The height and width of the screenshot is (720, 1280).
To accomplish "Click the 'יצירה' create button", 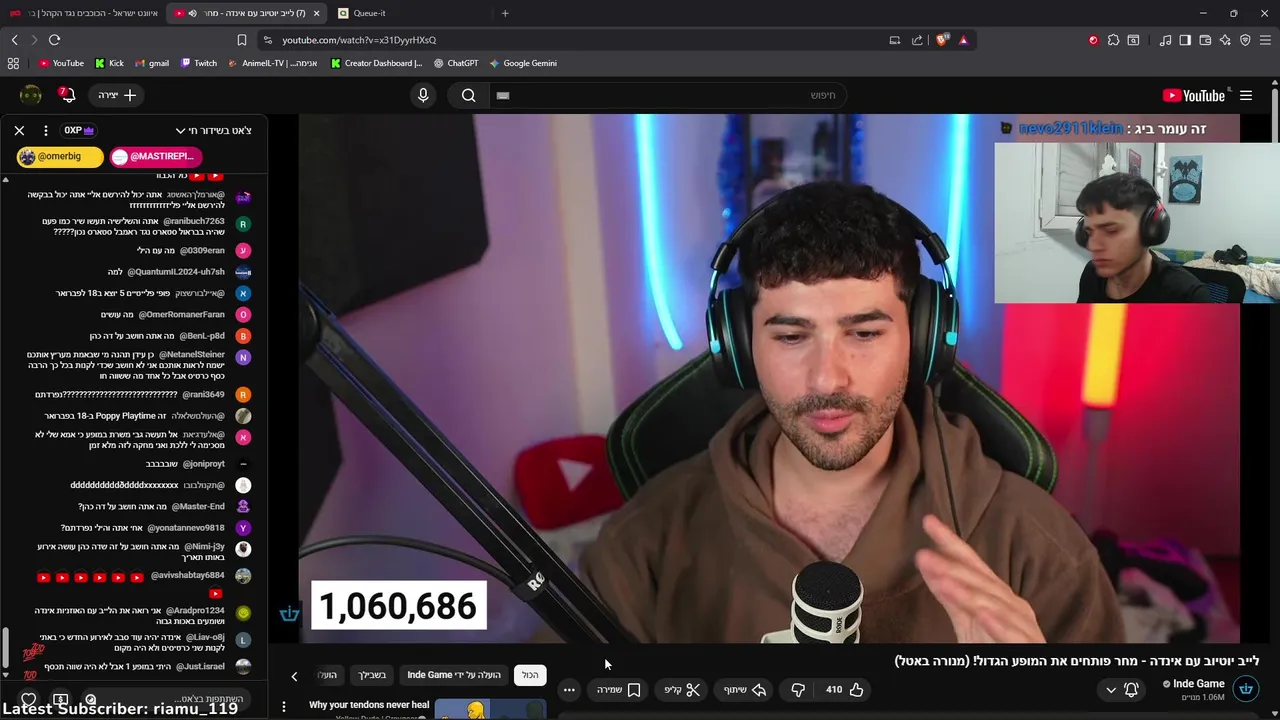I will pyautogui.click(x=117, y=95).
